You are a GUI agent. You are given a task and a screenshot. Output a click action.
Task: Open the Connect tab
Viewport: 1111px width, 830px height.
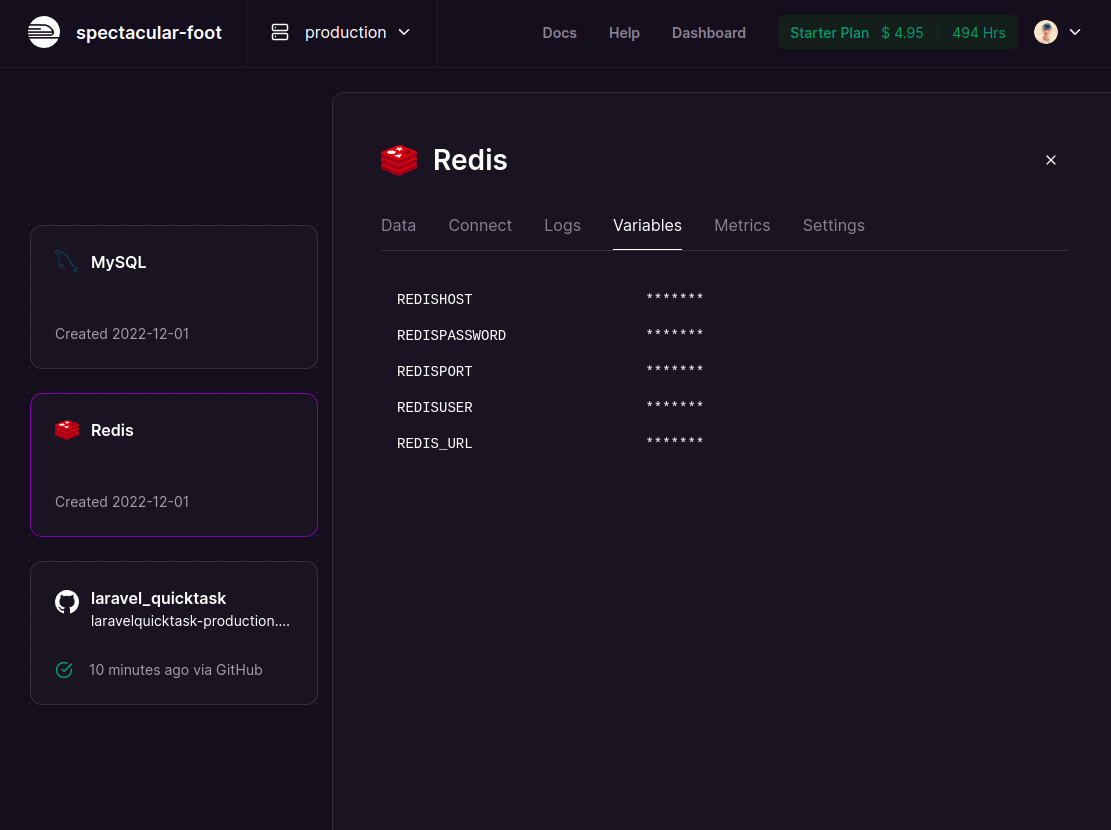point(480,225)
